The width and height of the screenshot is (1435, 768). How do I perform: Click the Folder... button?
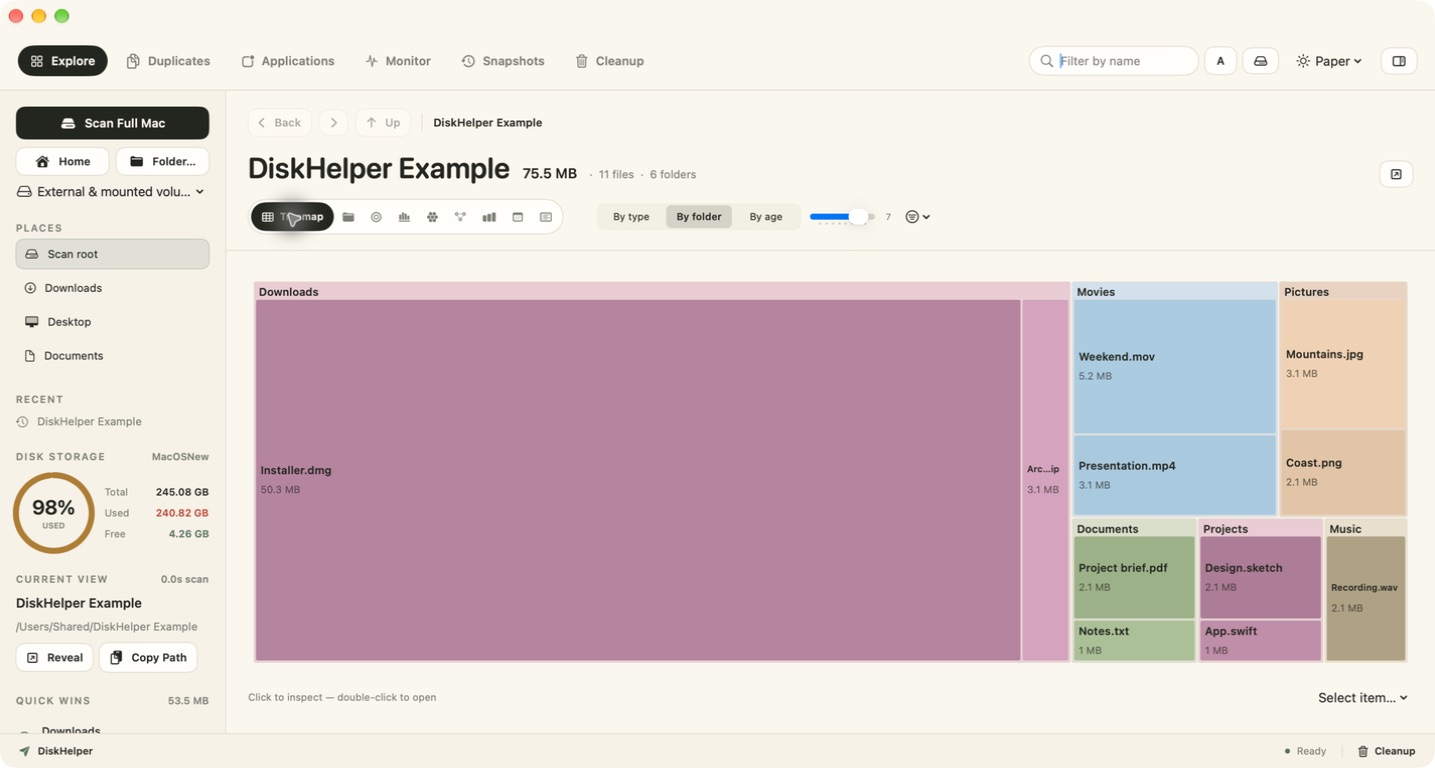pyautogui.click(x=163, y=161)
